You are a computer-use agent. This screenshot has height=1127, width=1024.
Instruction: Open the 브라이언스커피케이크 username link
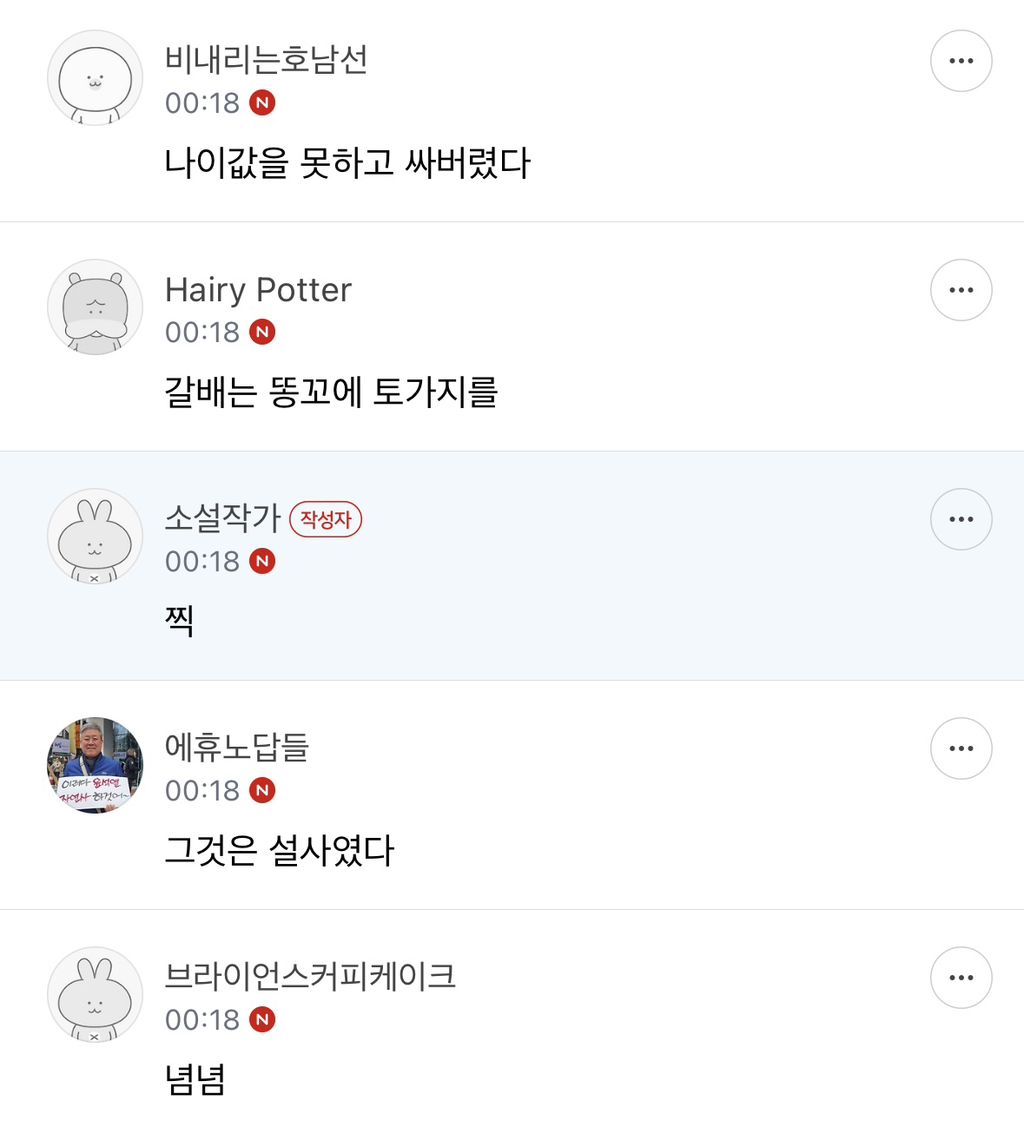tap(310, 976)
